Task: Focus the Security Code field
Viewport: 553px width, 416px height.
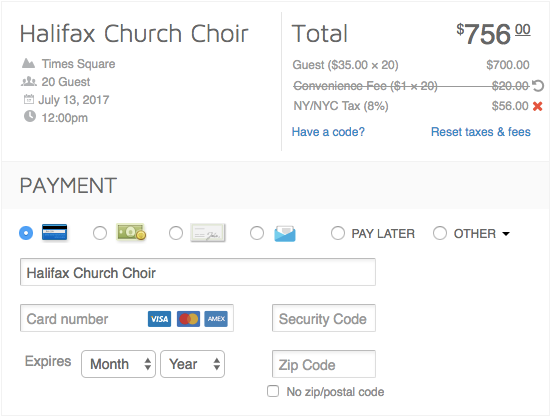Action: coord(324,318)
